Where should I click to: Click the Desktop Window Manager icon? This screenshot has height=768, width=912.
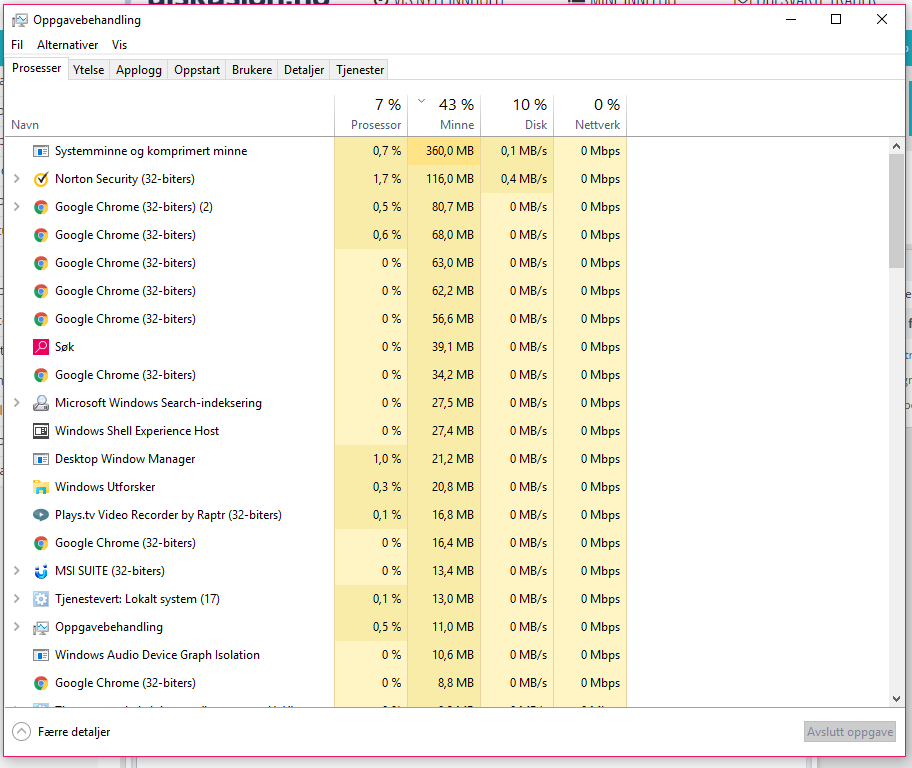click(x=41, y=459)
